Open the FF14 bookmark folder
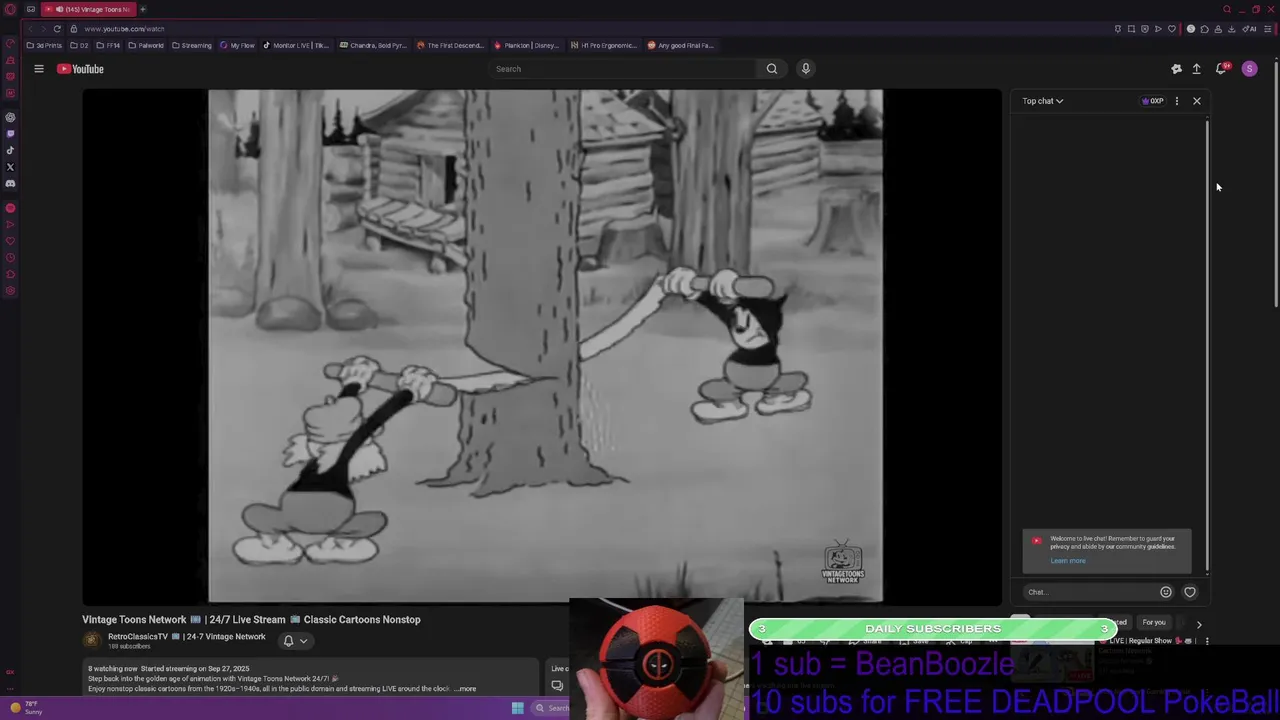 [108, 45]
